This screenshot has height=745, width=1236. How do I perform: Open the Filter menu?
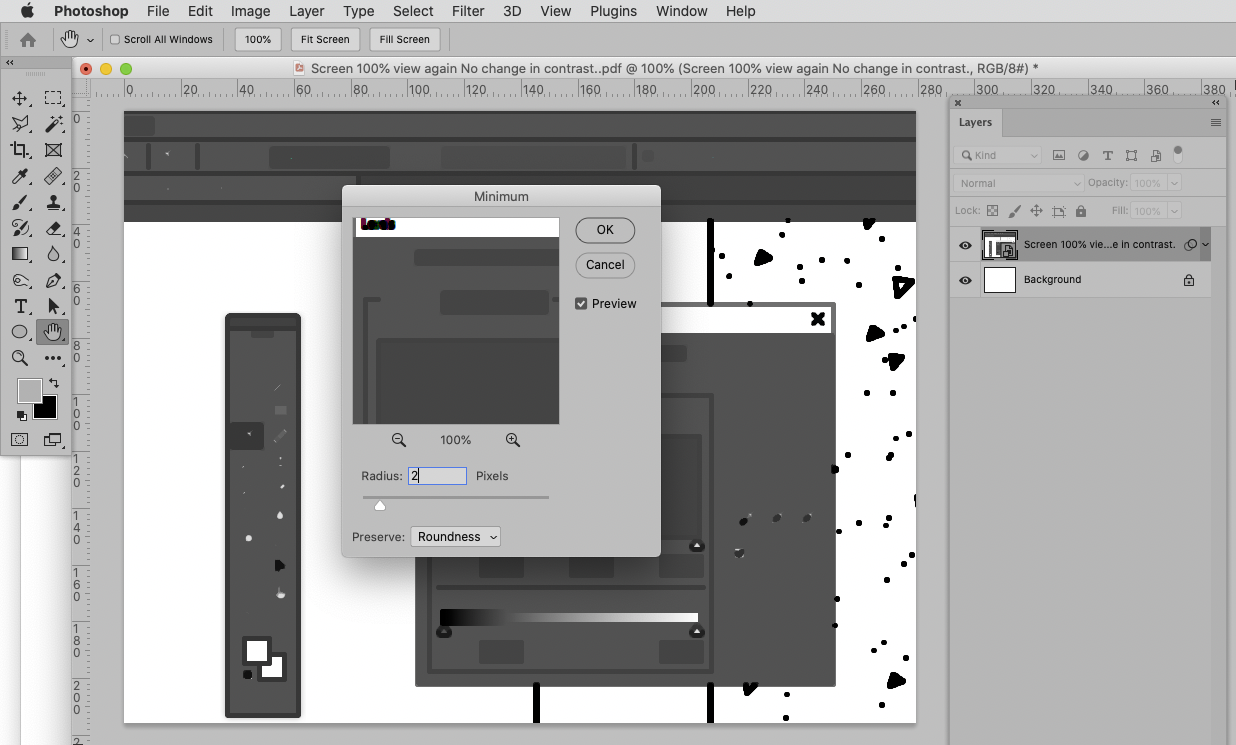point(468,11)
